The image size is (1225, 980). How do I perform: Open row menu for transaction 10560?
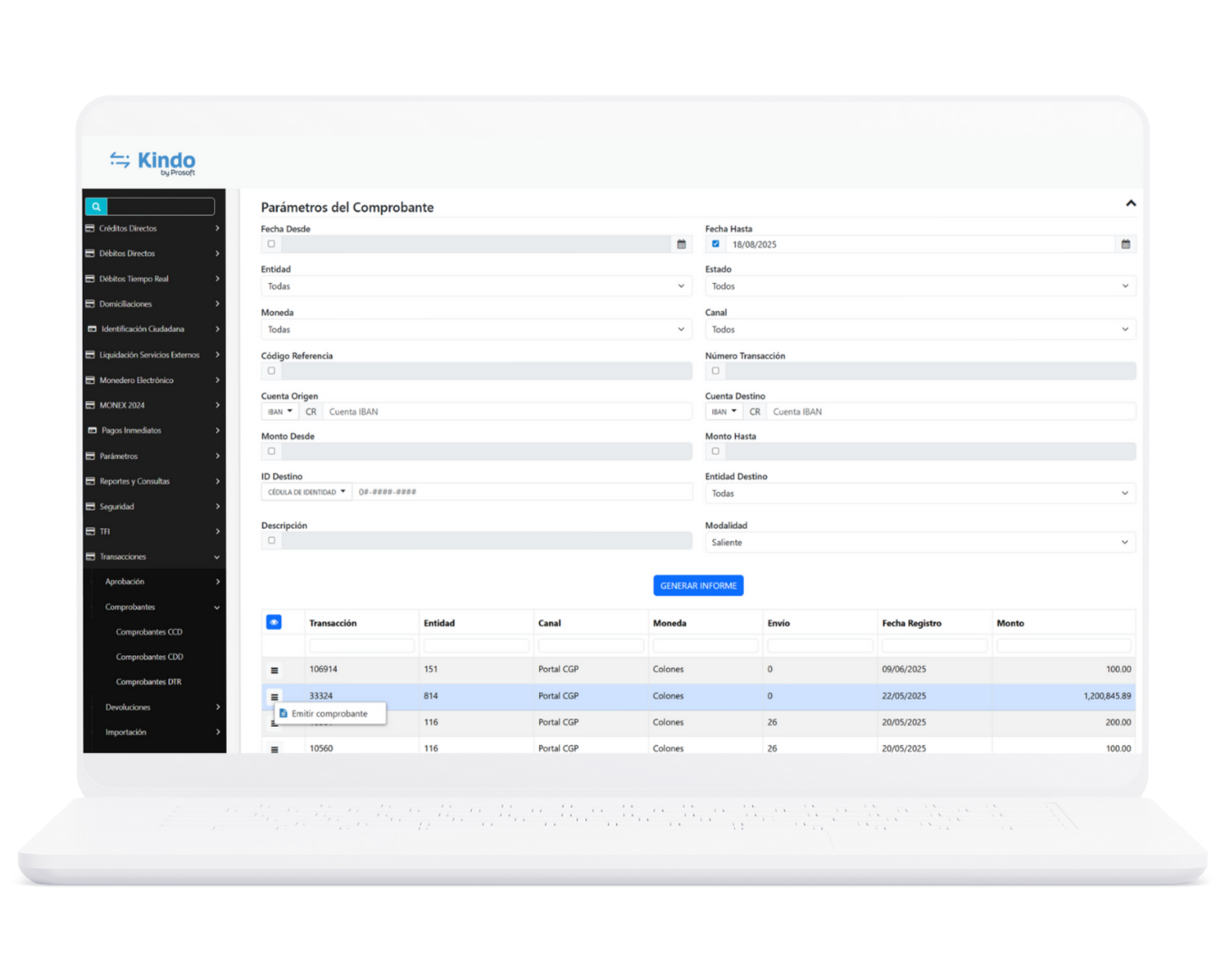click(x=274, y=749)
